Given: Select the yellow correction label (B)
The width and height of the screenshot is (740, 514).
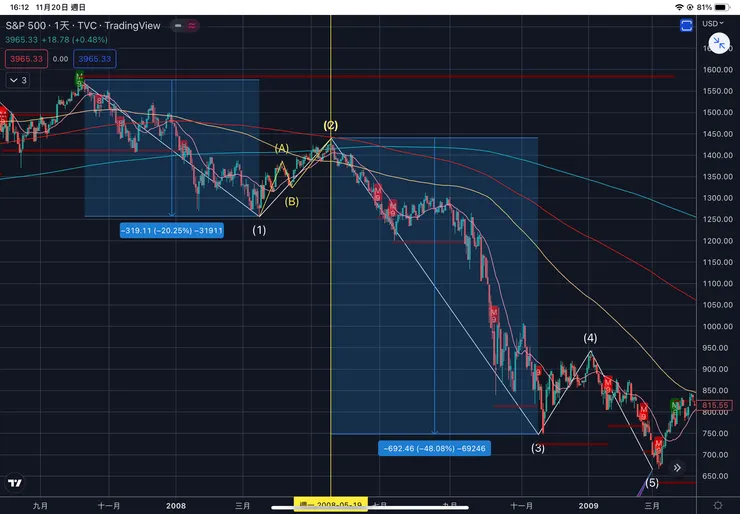Looking at the screenshot, I should coord(292,202).
